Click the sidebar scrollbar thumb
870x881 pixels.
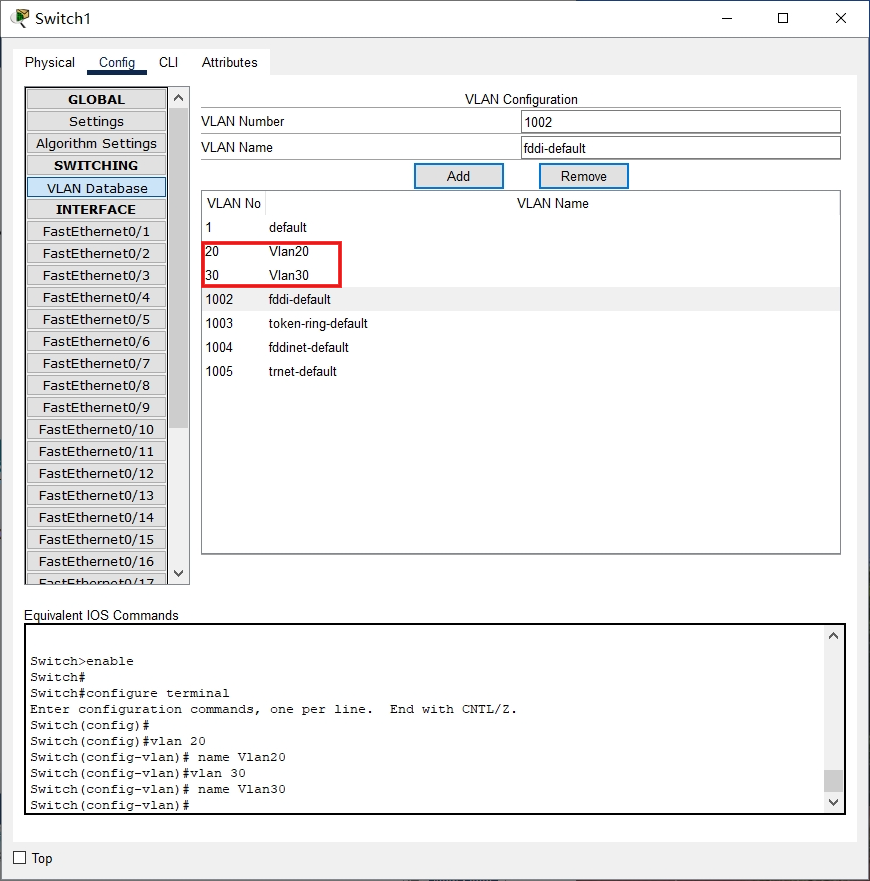(x=179, y=268)
